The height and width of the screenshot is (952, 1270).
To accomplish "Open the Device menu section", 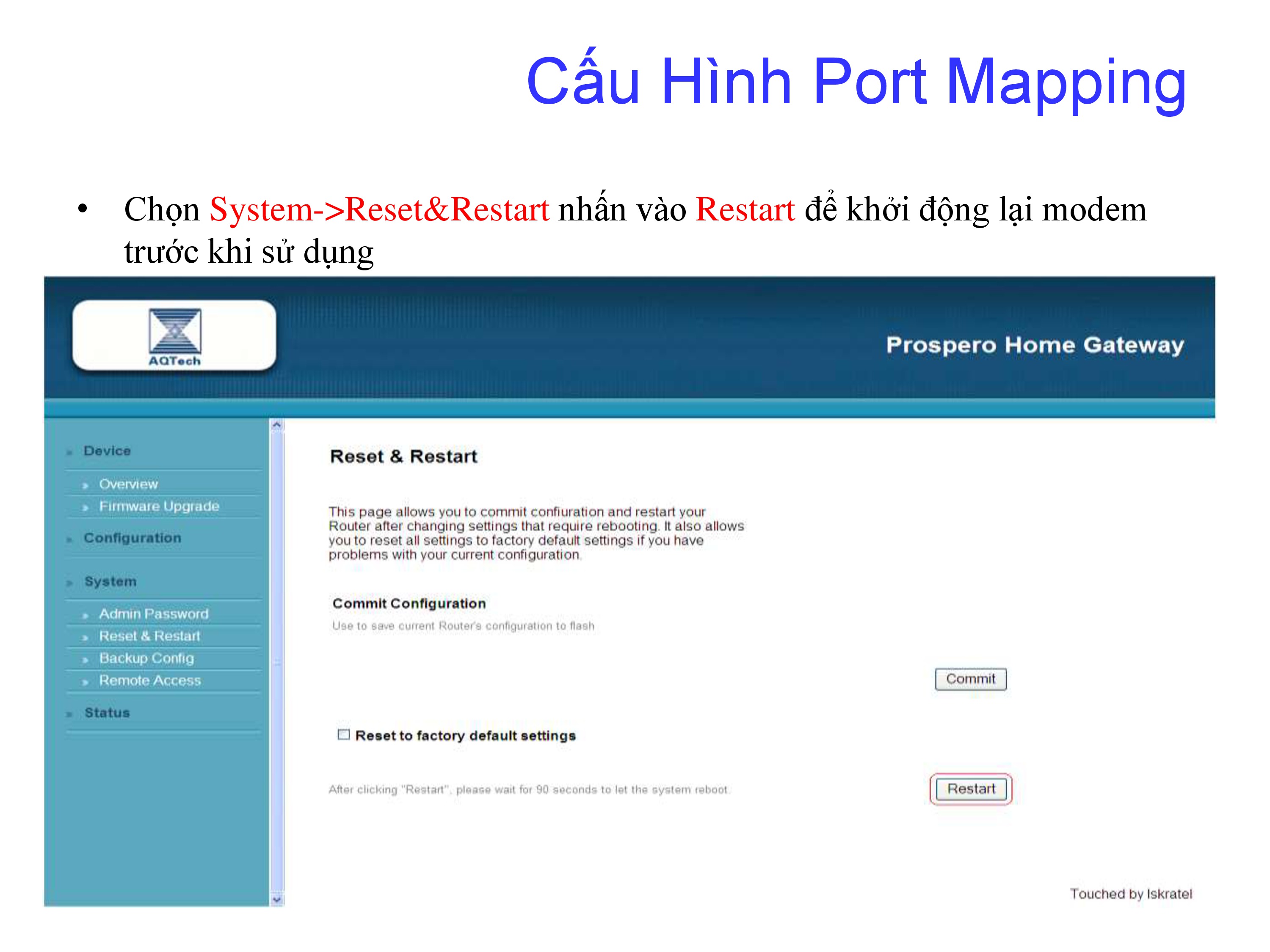I will pos(108,451).
